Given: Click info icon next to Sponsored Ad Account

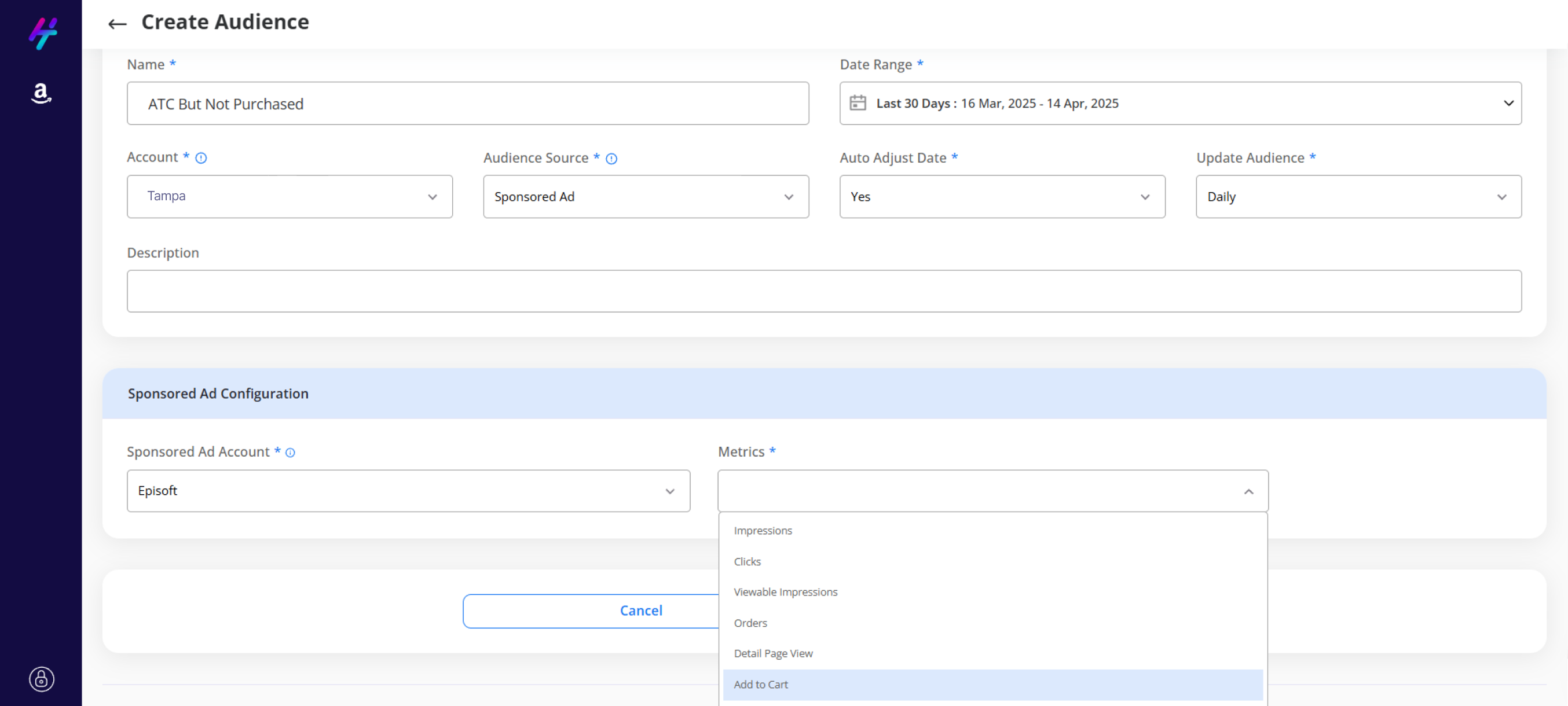Looking at the screenshot, I should 290,453.
